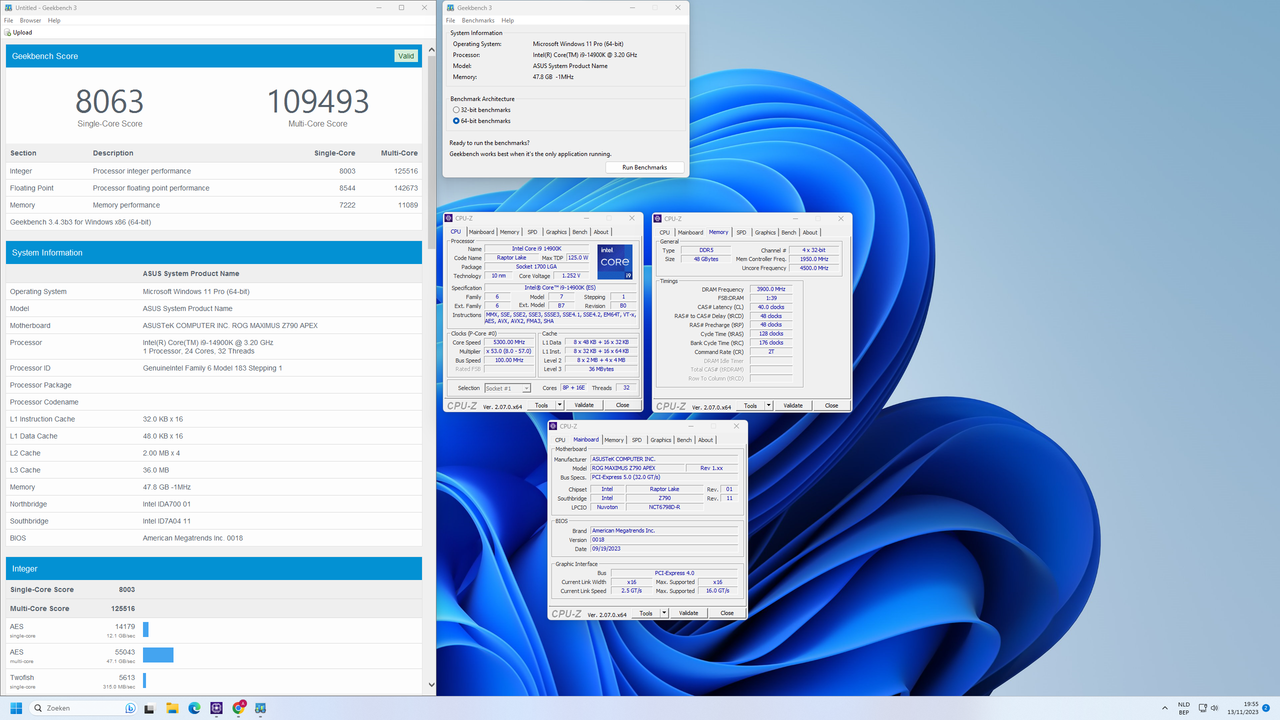Open Microsoft Edge from the taskbar
Screen dimensions: 1280x720
tap(195, 708)
